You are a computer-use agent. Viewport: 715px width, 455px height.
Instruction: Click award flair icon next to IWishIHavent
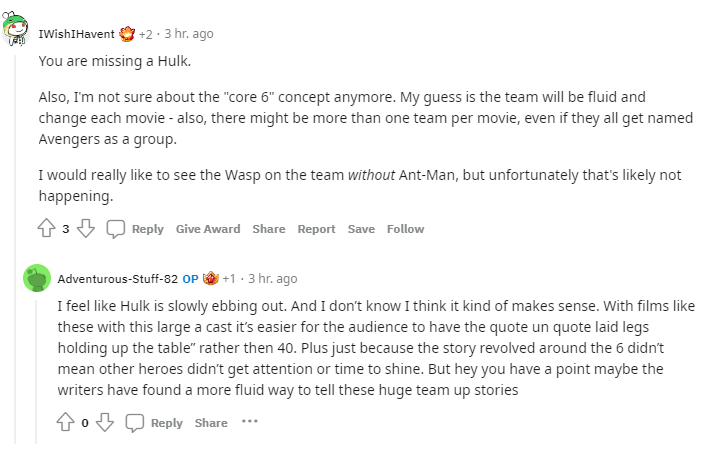[x=127, y=34]
